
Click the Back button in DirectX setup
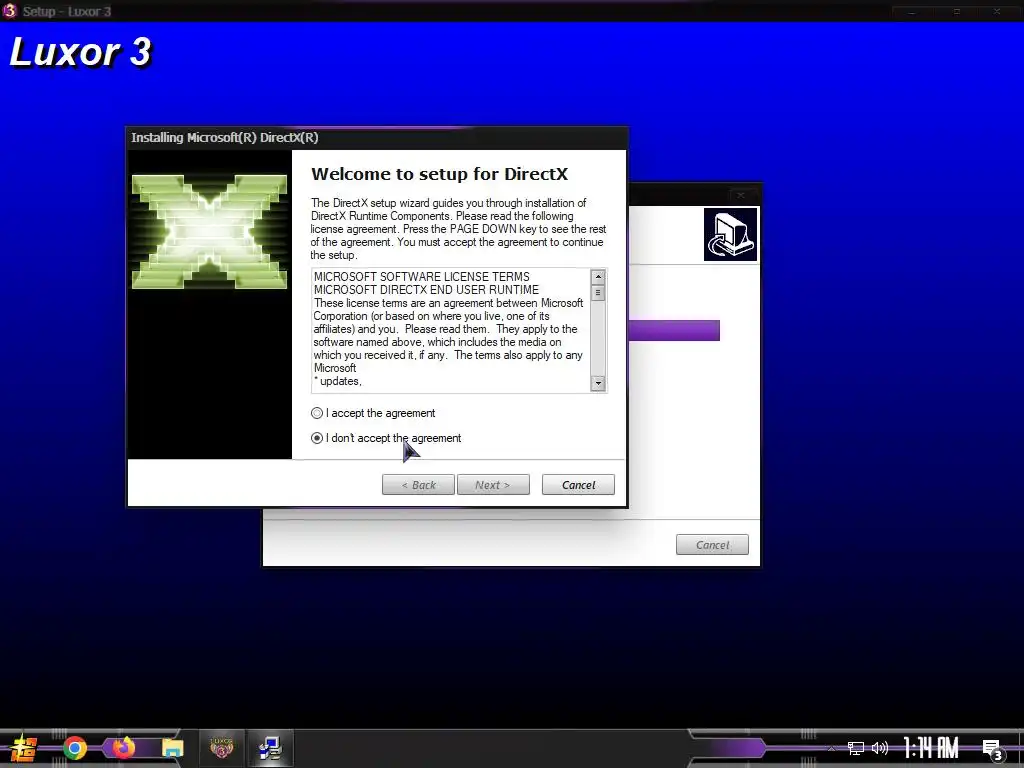[418, 485]
